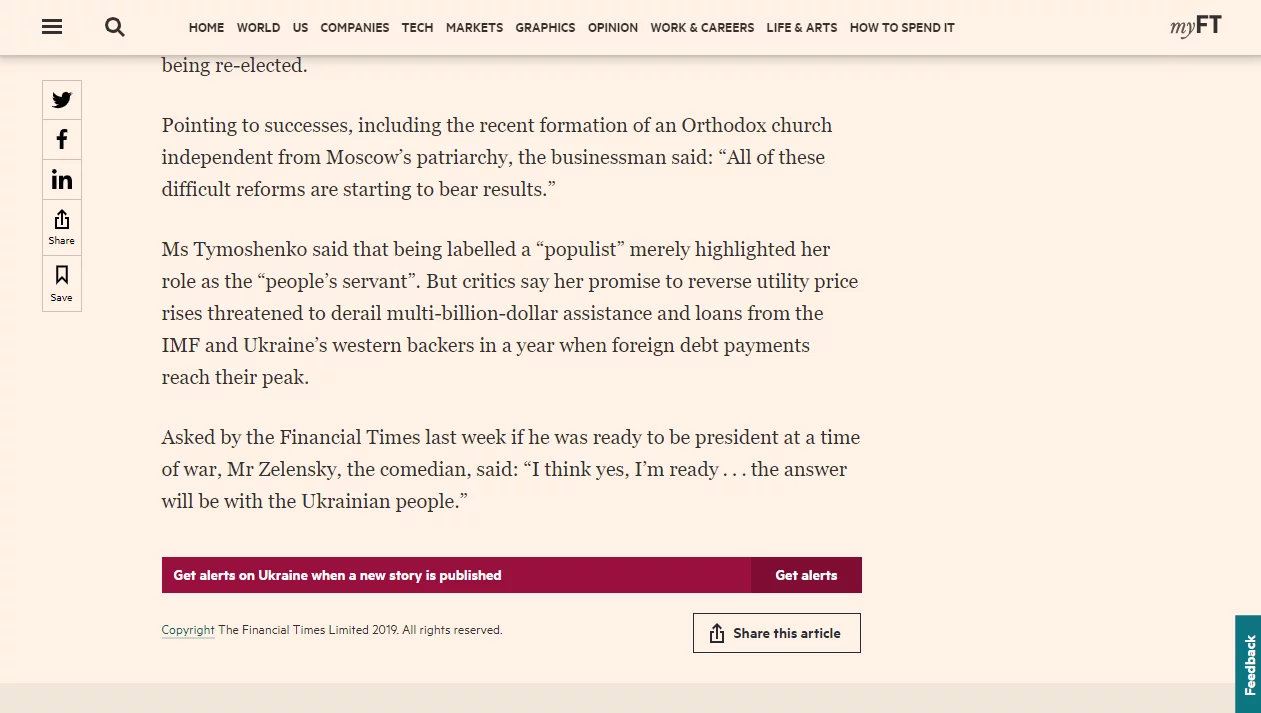Open the Companies section
Screen dimensions: 1261x713
(x=355, y=28)
